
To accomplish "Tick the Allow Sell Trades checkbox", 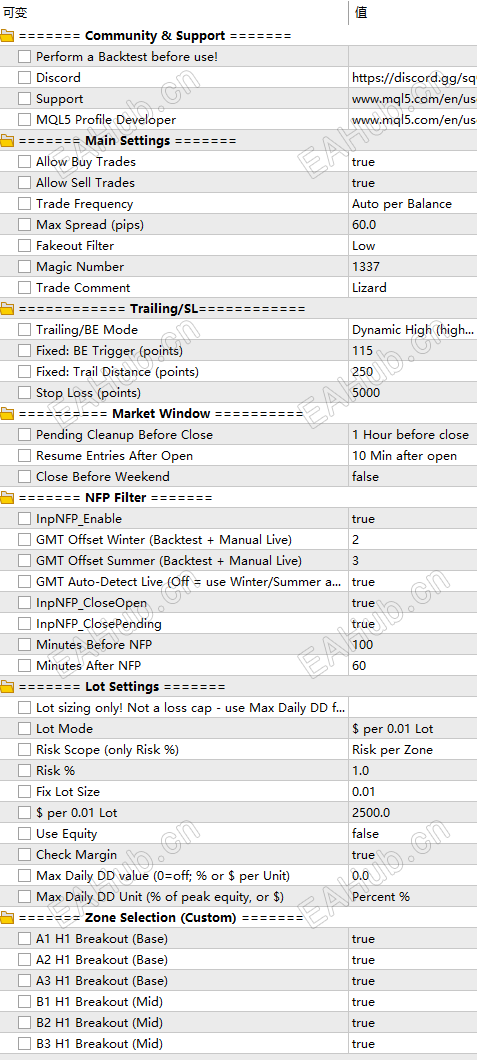I will [24, 183].
